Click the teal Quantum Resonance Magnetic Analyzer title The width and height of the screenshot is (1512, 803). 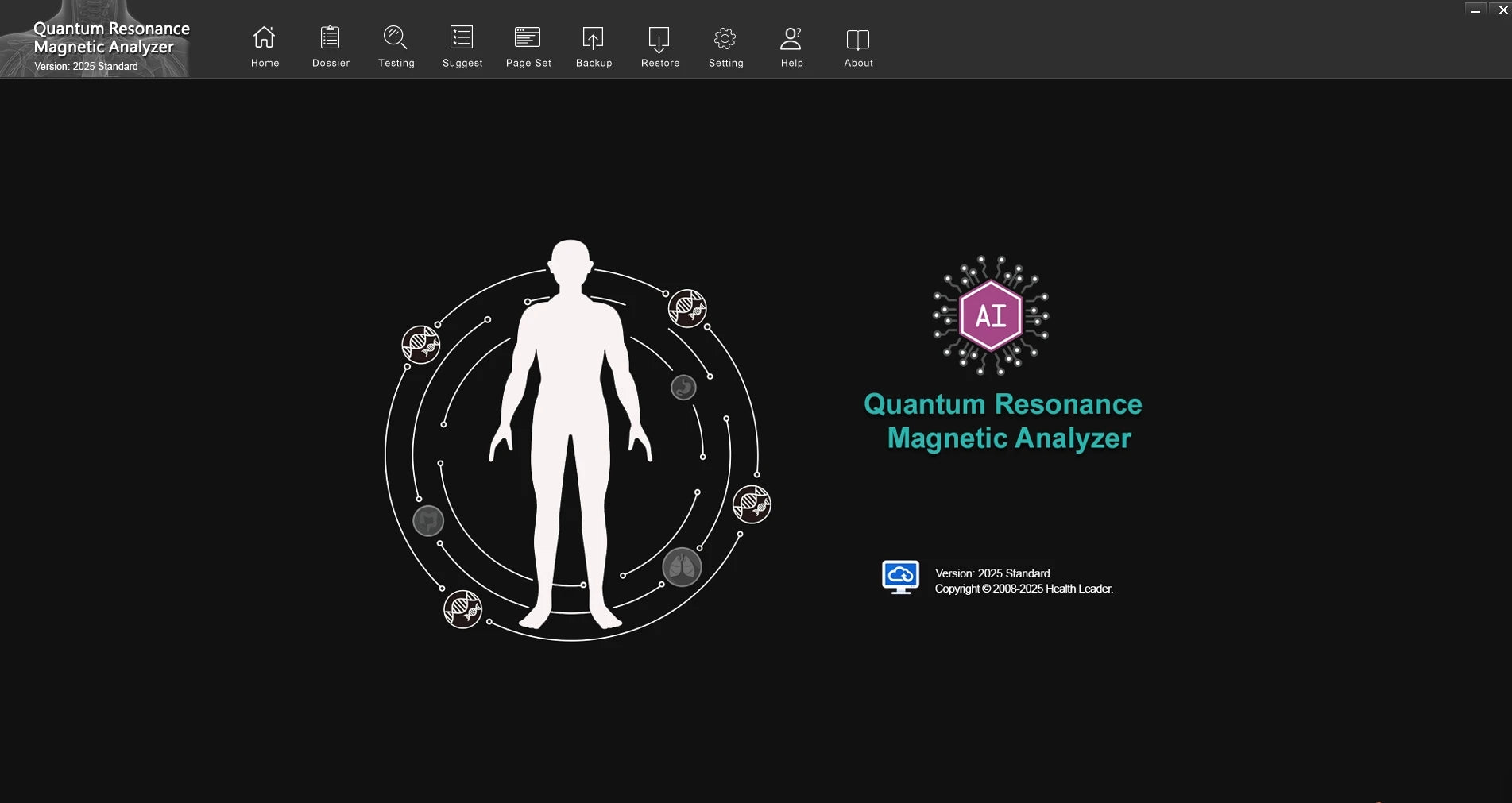[1003, 421]
